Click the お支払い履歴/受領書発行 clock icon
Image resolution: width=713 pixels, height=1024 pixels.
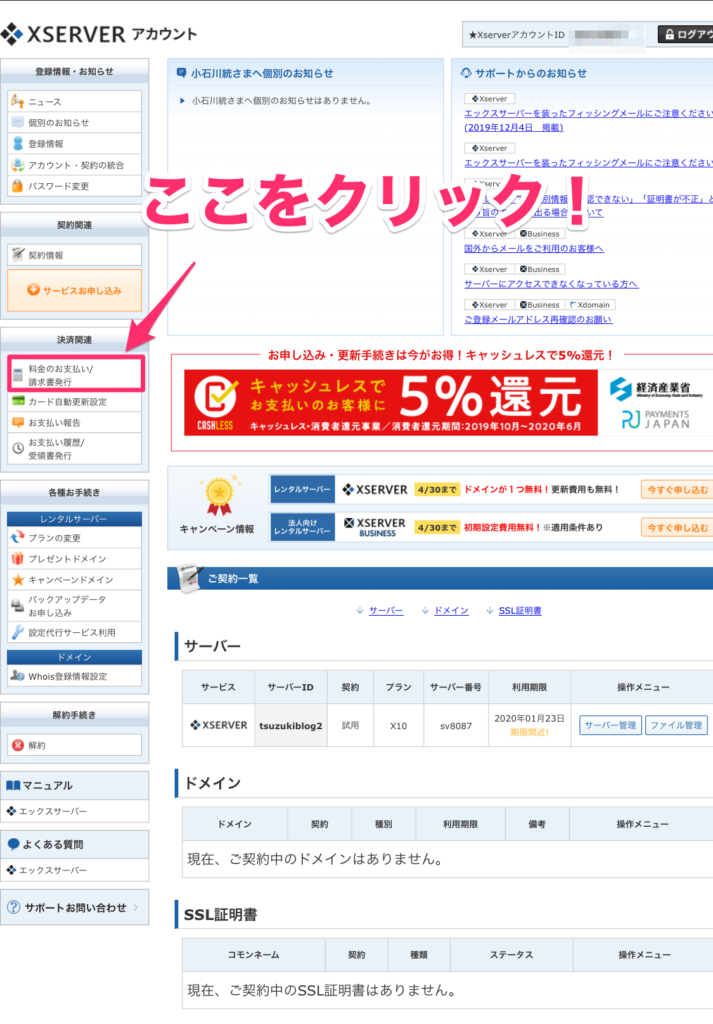18,449
